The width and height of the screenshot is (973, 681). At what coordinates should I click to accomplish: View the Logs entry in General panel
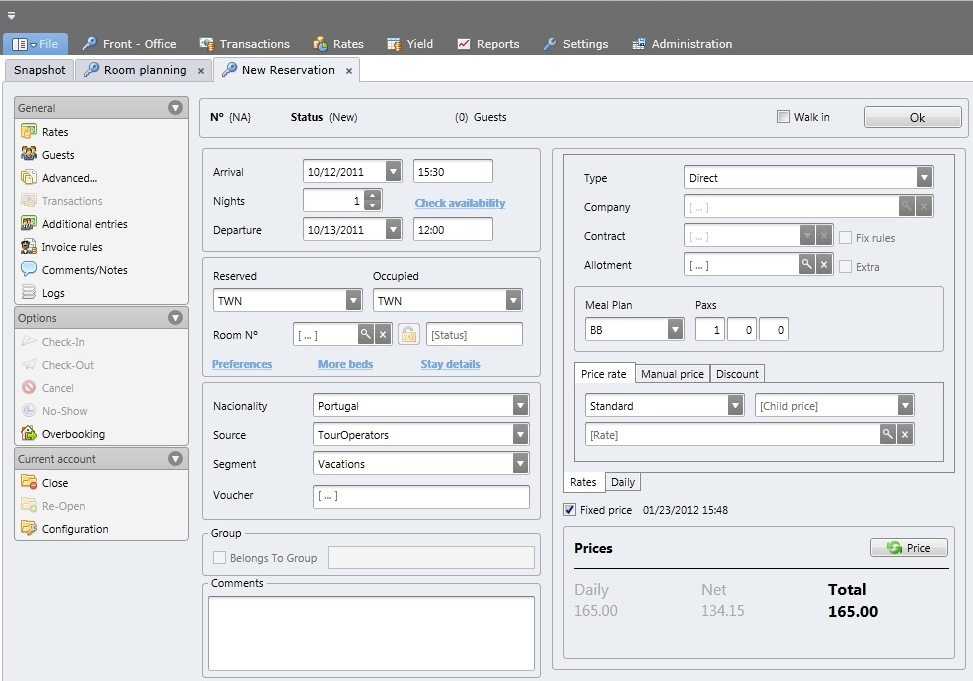point(30,293)
